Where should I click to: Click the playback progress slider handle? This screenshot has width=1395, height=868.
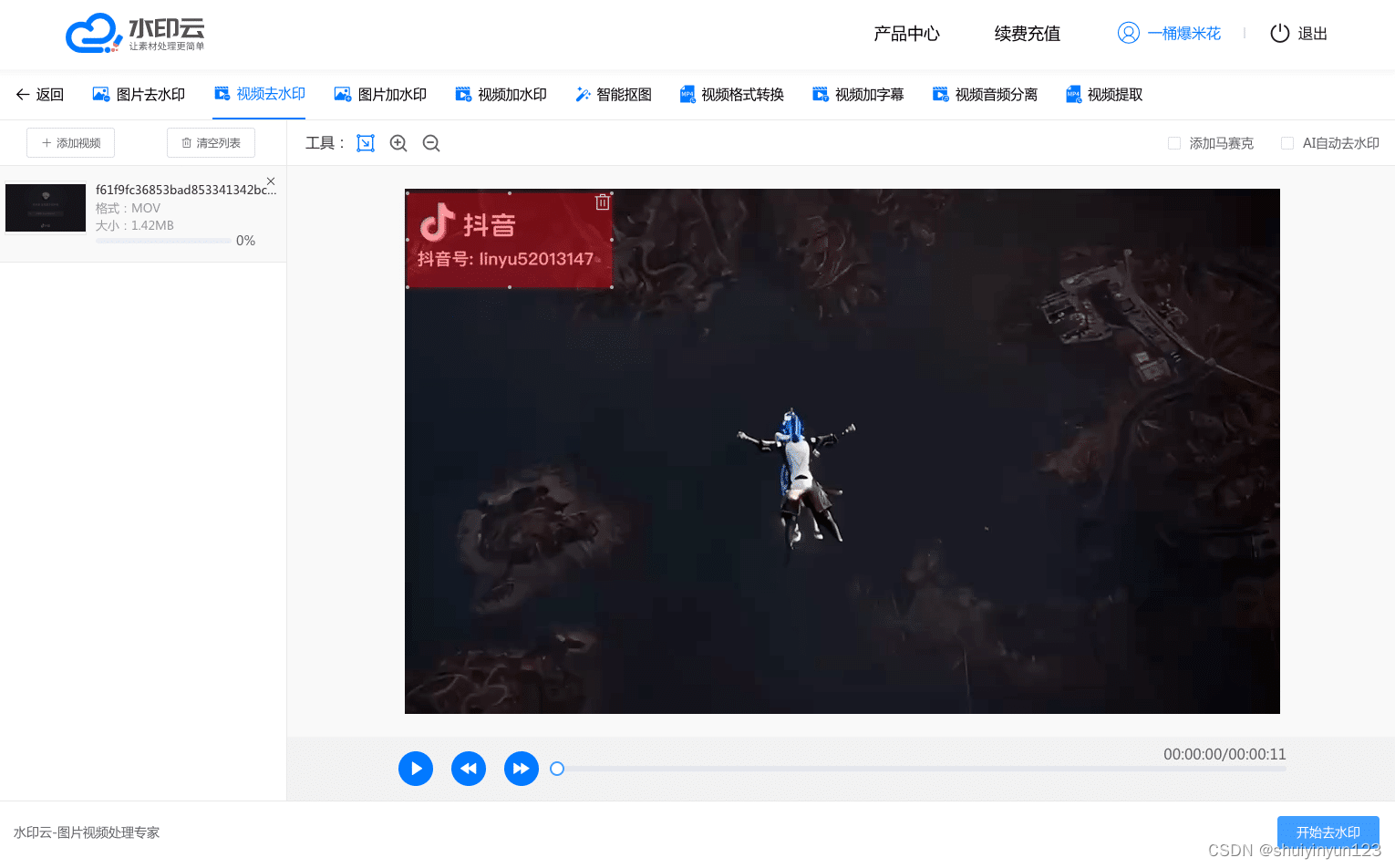point(557,769)
